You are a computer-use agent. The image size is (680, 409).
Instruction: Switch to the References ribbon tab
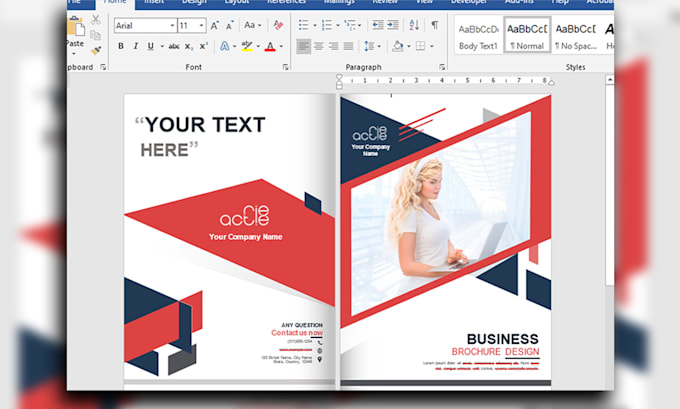coord(286,2)
